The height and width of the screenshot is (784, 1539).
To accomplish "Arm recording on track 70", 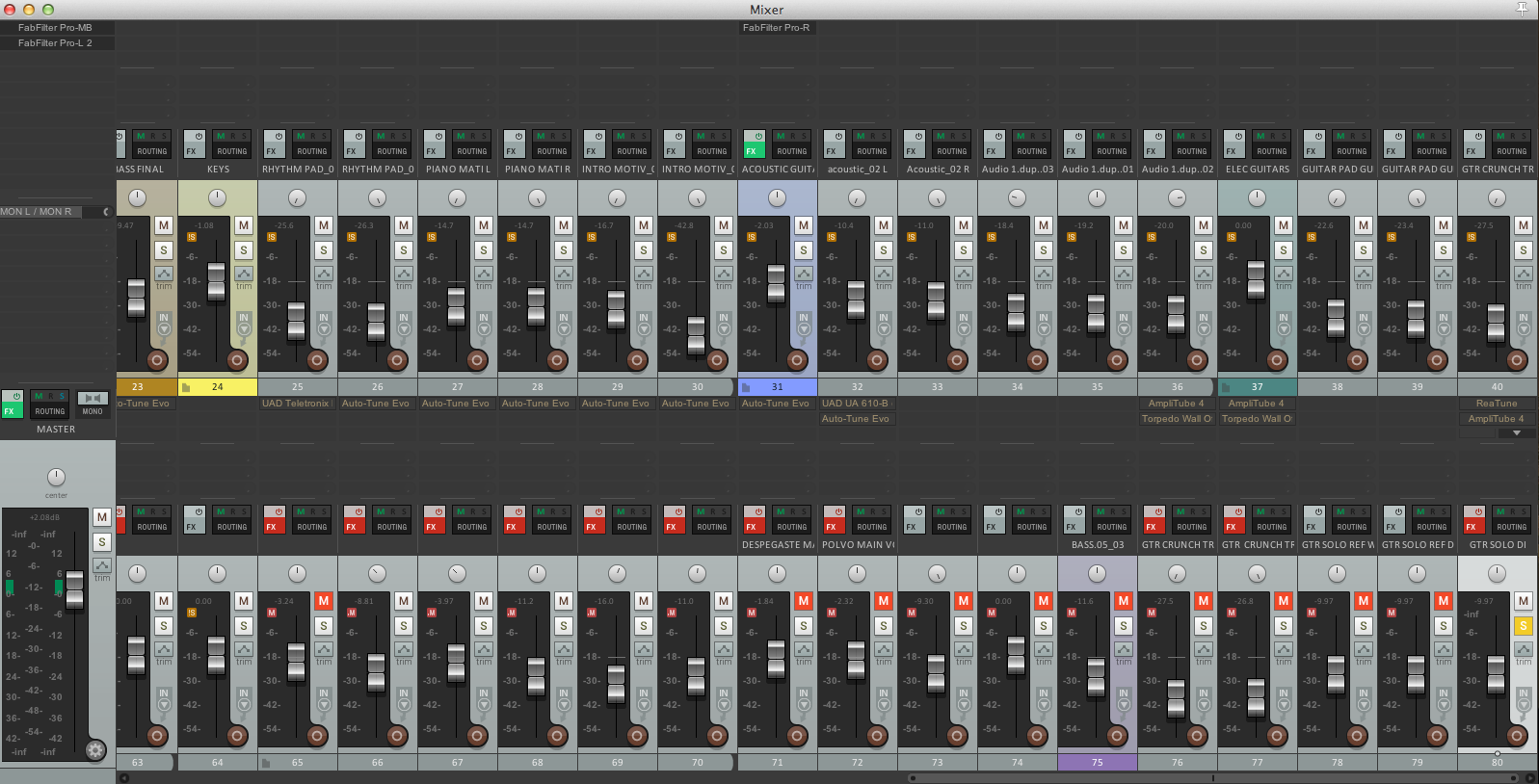I will click(x=717, y=736).
